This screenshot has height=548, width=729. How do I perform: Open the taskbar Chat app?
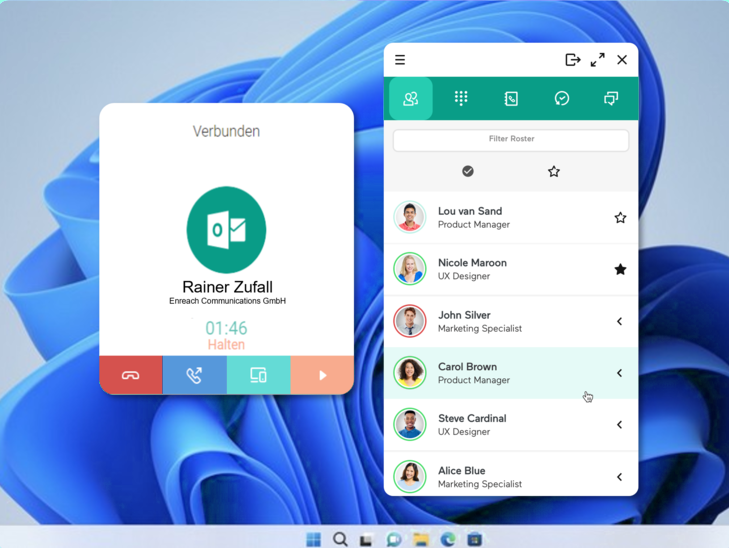[x=394, y=539]
